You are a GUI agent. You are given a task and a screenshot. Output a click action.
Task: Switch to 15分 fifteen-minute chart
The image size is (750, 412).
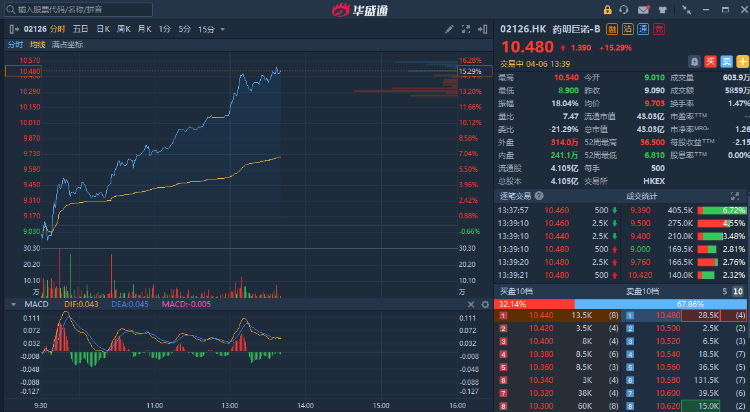(206, 29)
